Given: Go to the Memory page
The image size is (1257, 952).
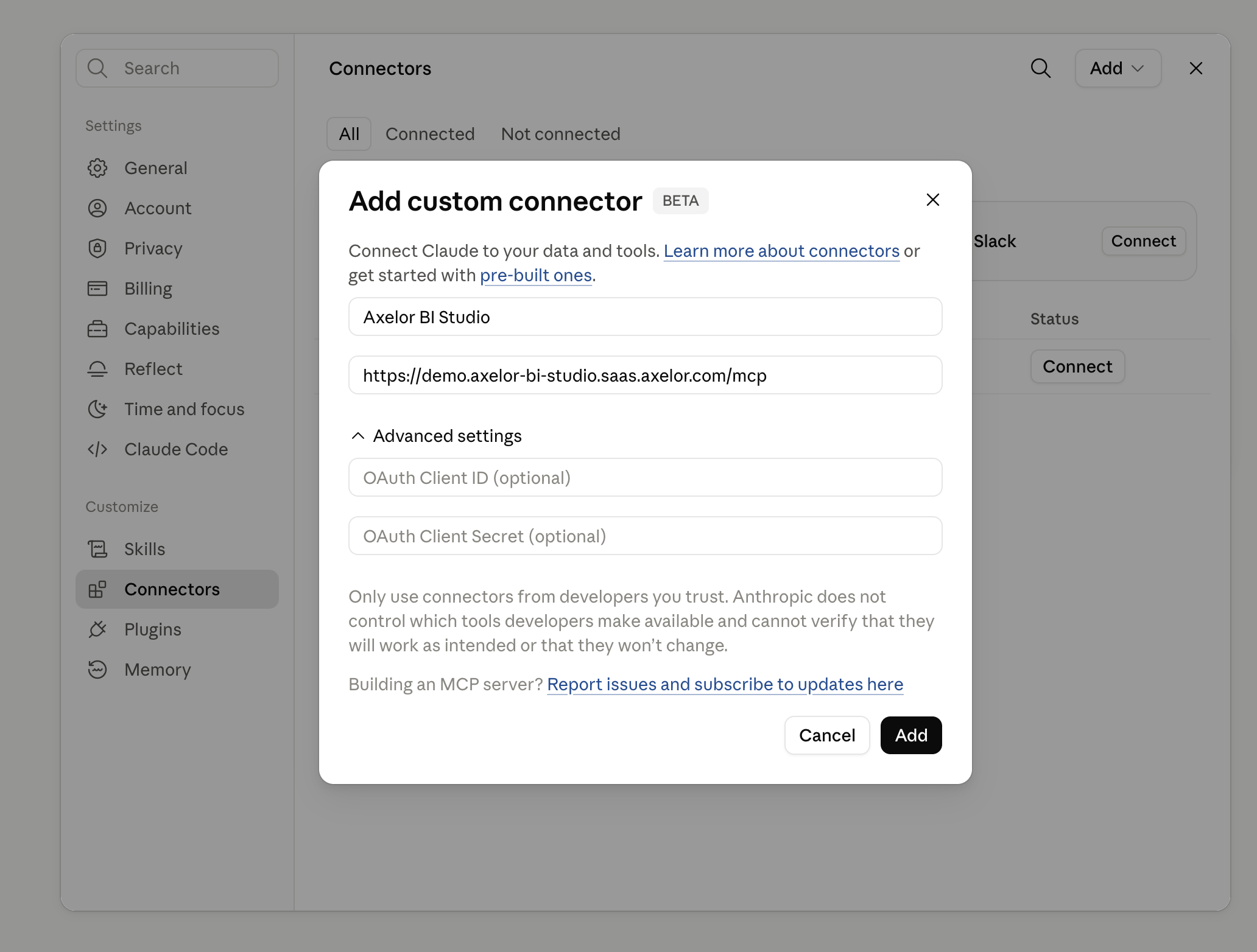Looking at the screenshot, I should (177, 670).
